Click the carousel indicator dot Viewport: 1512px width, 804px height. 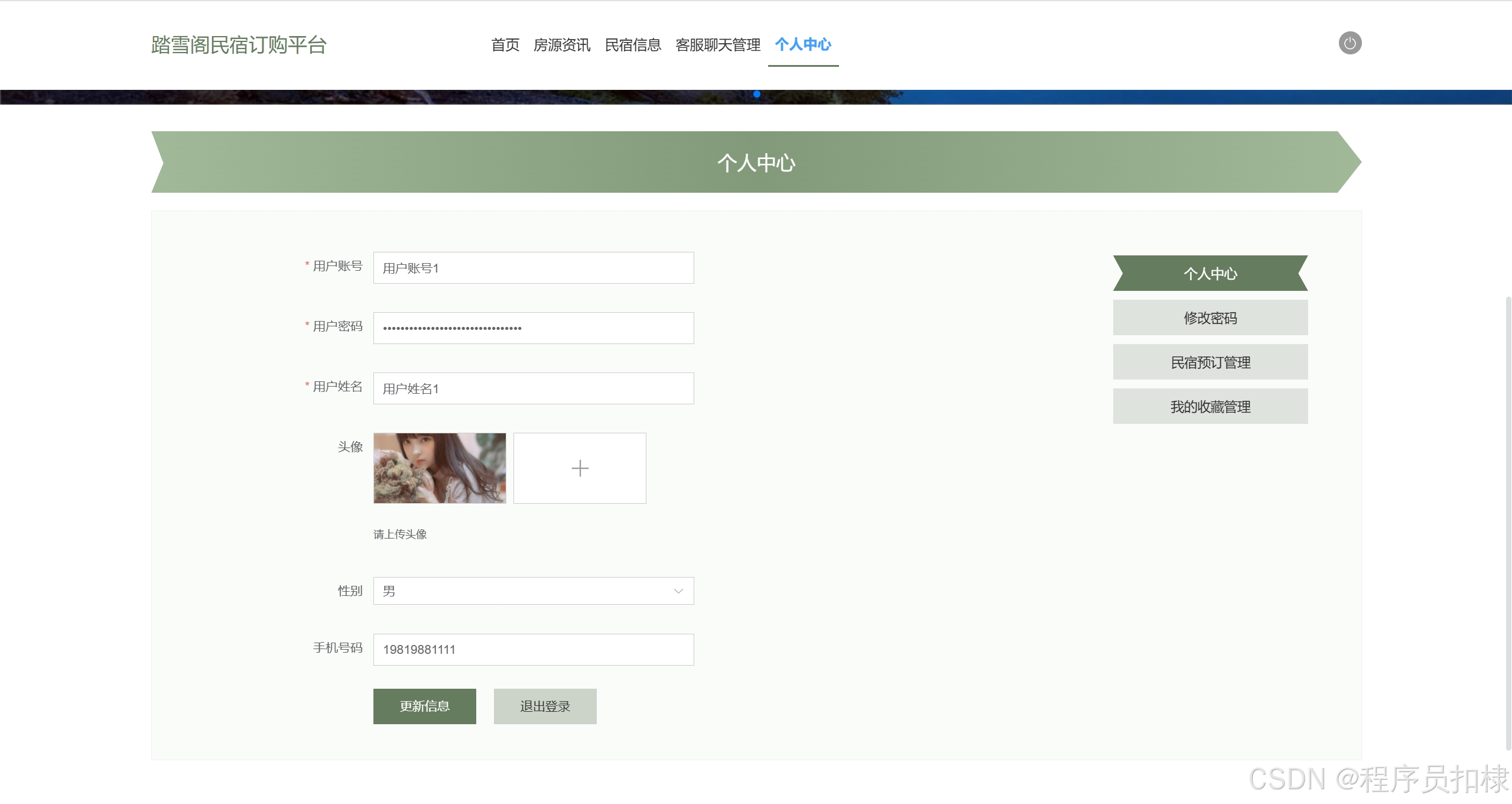pyautogui.click(x=756, y=94)
